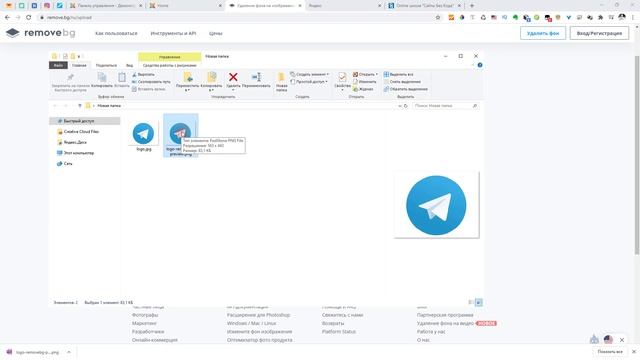Click the large Copy icon in clipboard group
This screenshot has height=360, width=640.
102,77
